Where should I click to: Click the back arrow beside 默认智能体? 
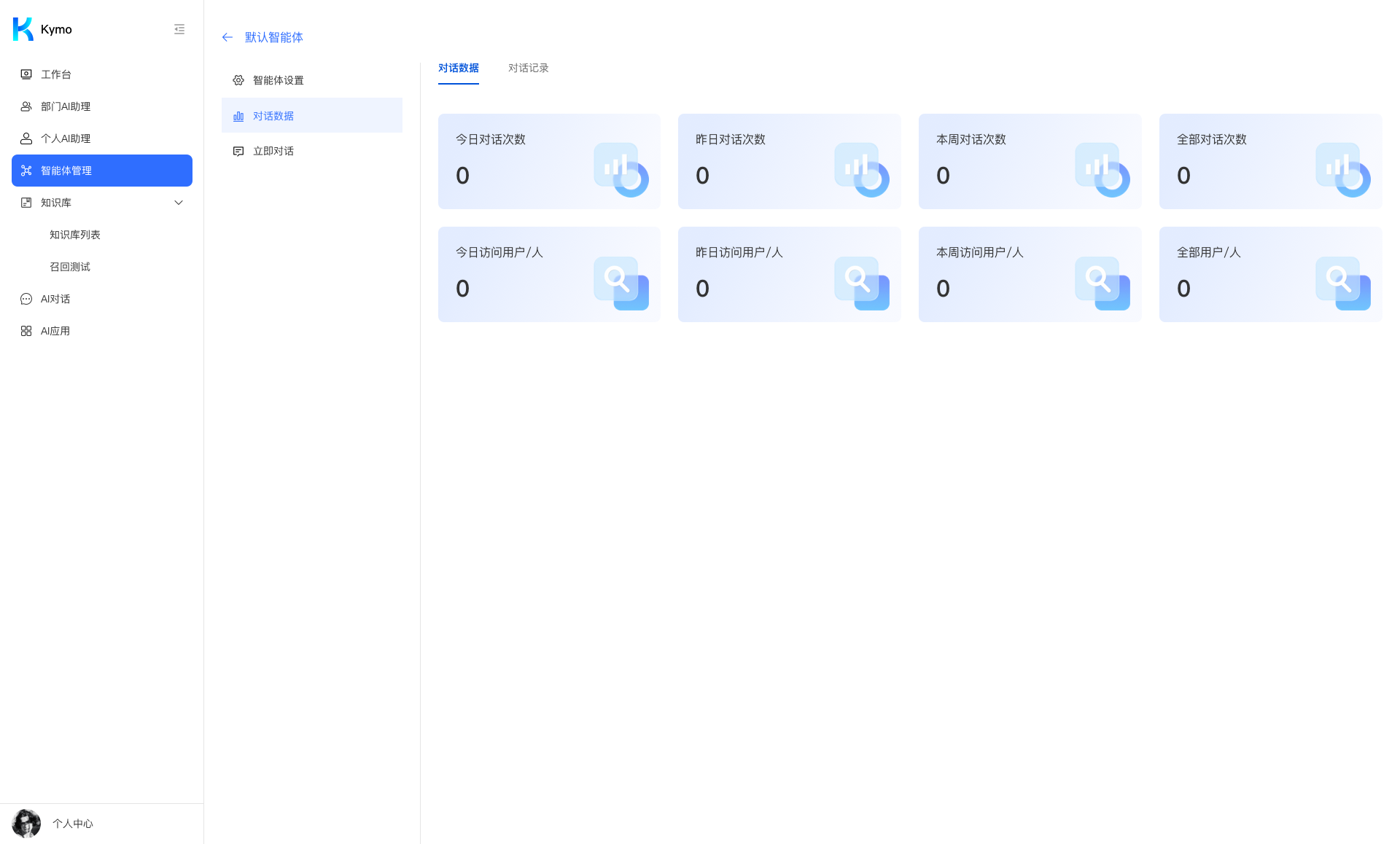pos(227,37)
